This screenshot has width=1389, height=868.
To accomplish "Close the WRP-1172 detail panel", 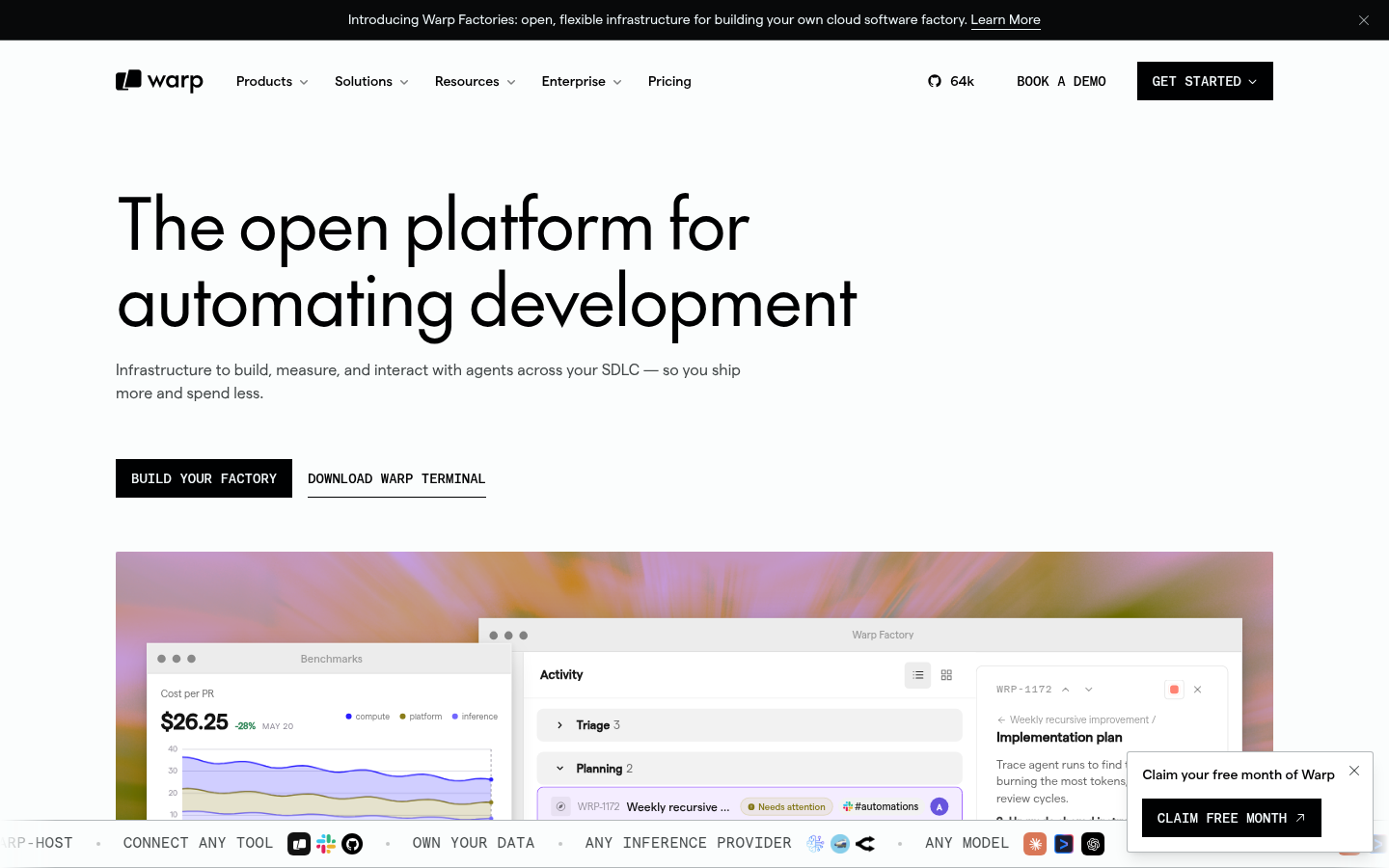I will (x=1197, y=690).
